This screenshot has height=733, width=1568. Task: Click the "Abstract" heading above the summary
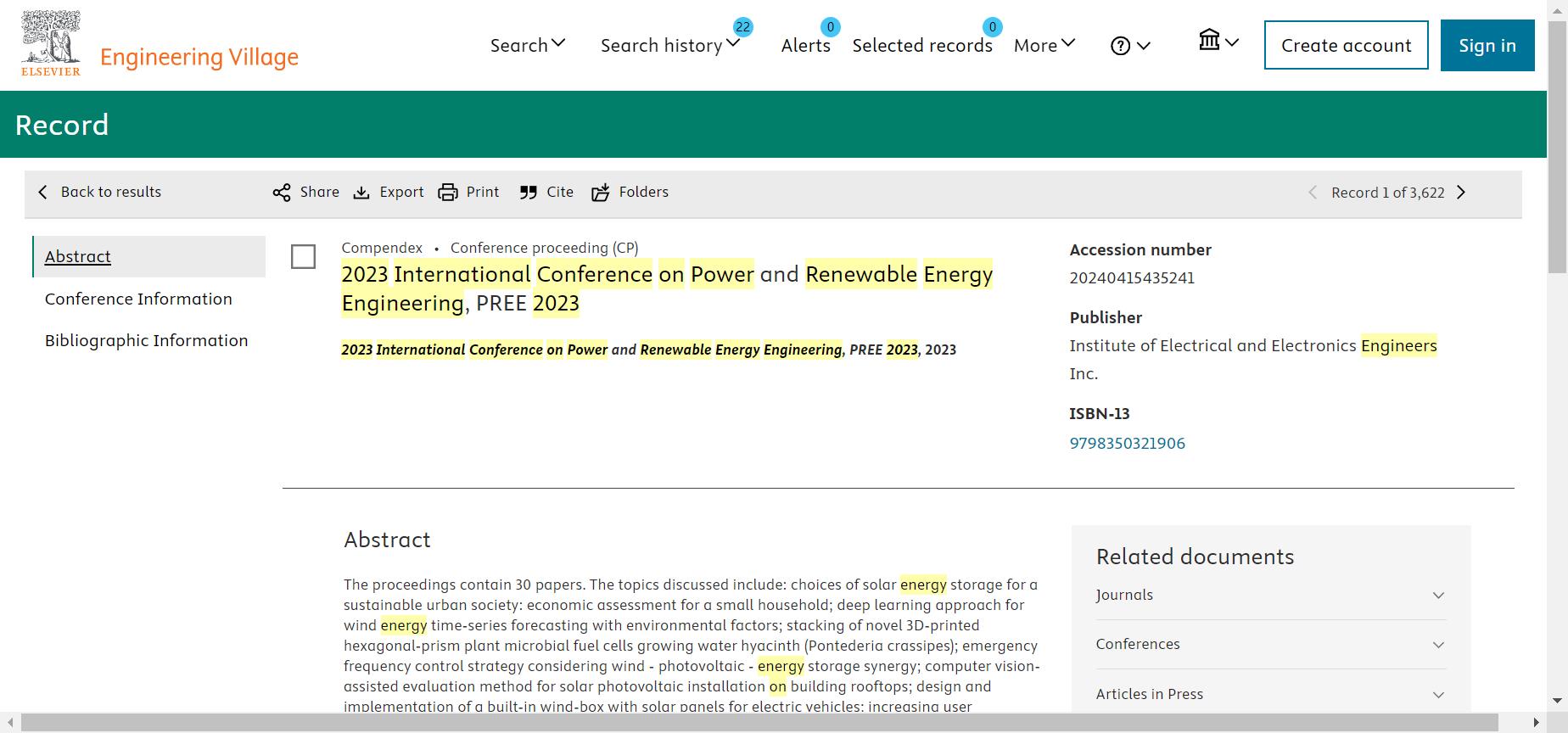(387, 540)
